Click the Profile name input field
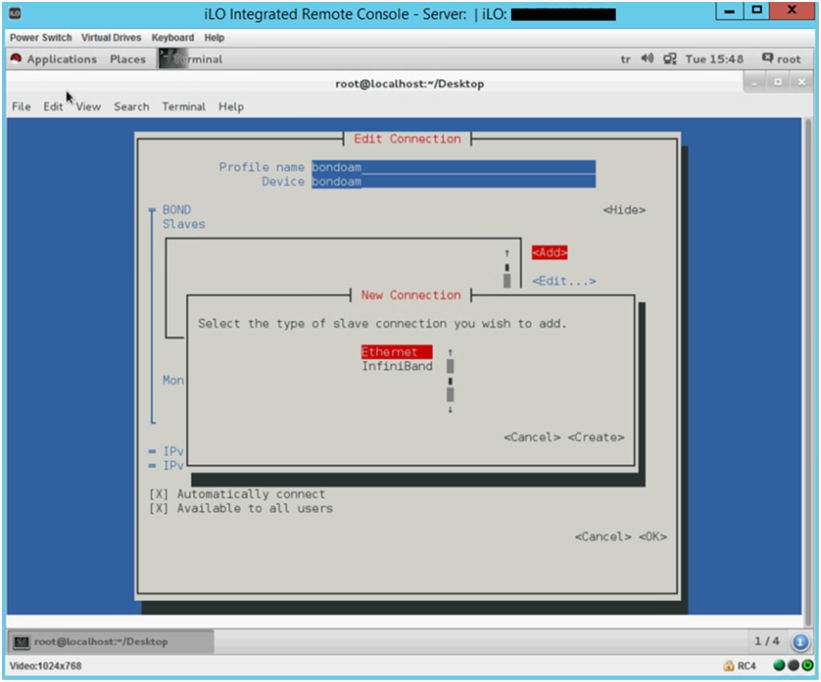 click(x=452, y=167)
